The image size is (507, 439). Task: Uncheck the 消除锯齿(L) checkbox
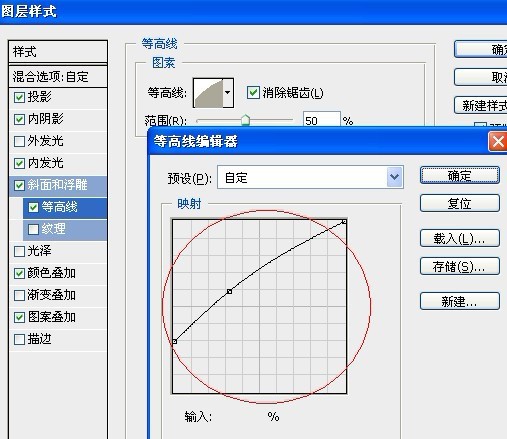253,92
